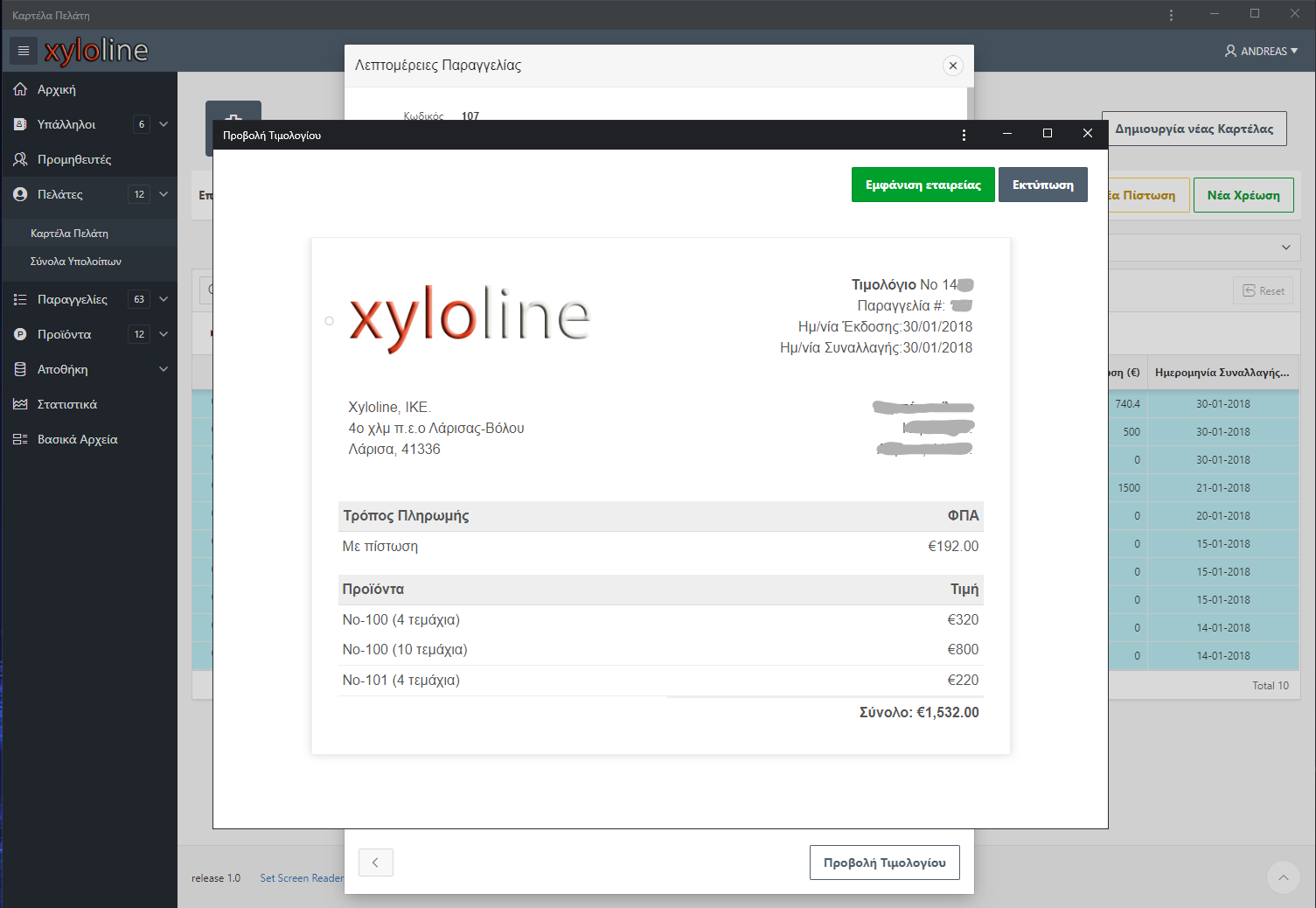The image size is (1316, 908).
Task: Click the Υπάλληλοι employees icon
Action: tap(20, 124)
